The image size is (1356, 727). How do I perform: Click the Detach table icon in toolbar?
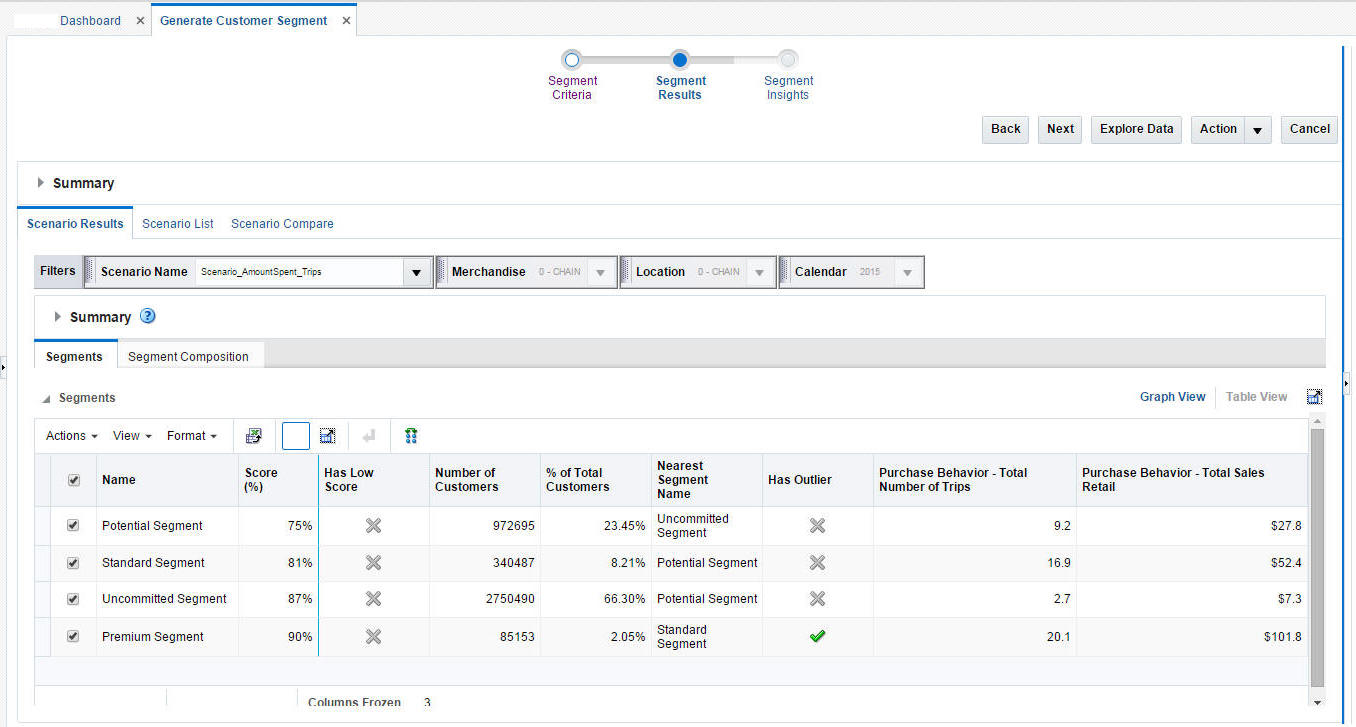pos(327,436)
